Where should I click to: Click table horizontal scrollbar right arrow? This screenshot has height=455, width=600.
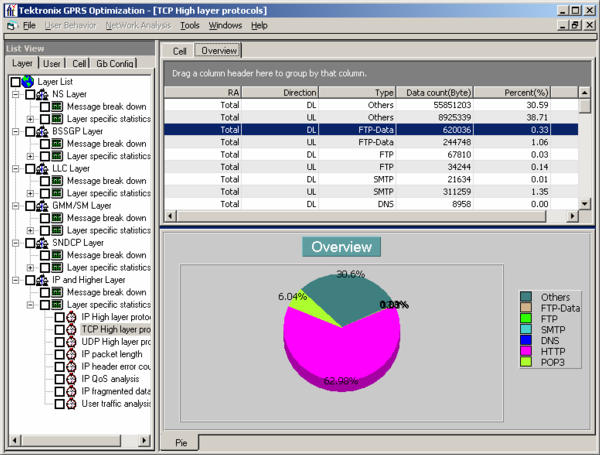tap(572, 216)
